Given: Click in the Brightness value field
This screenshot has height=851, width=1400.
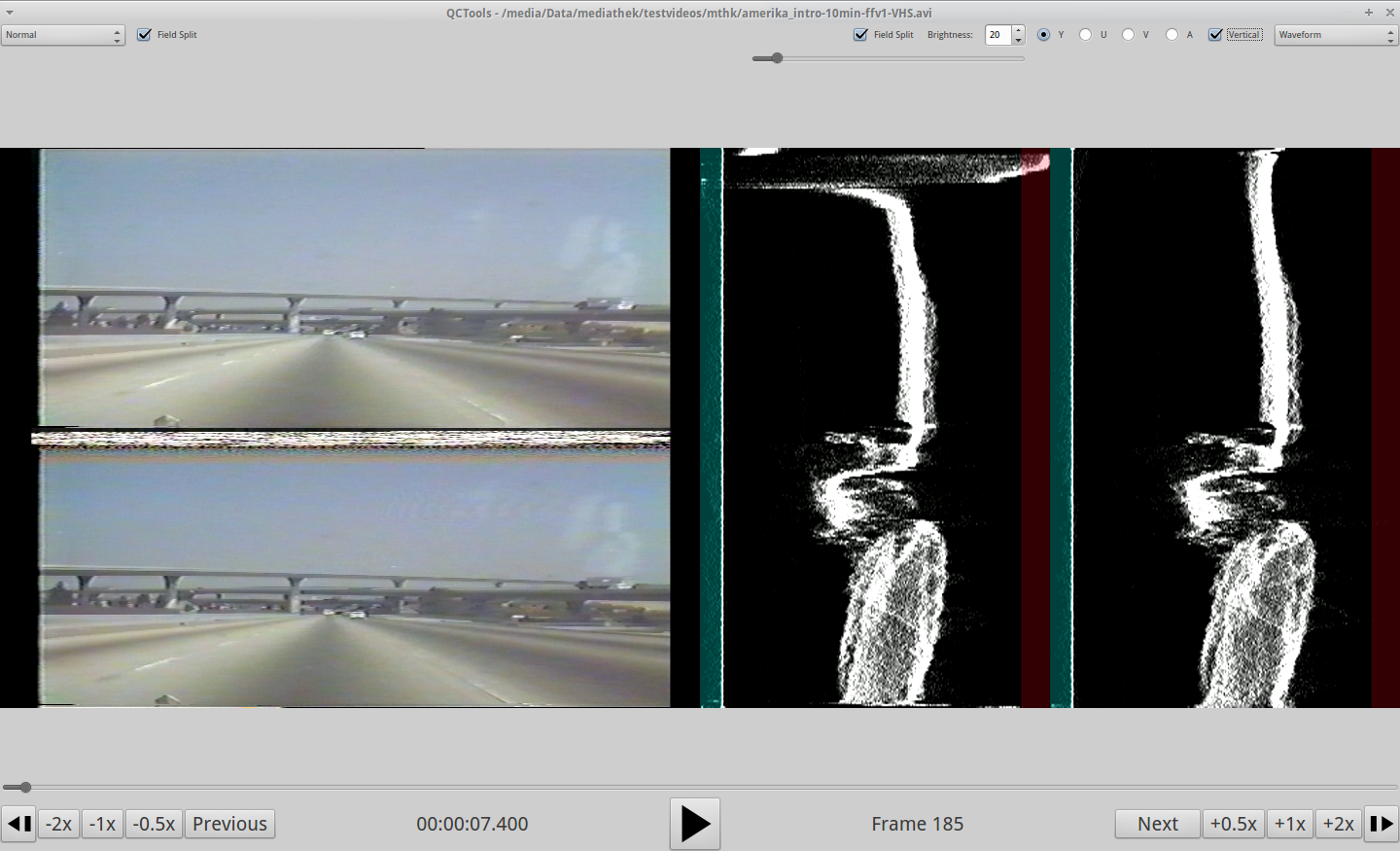Looking at the screenshot, I should [x=997, y=35].
